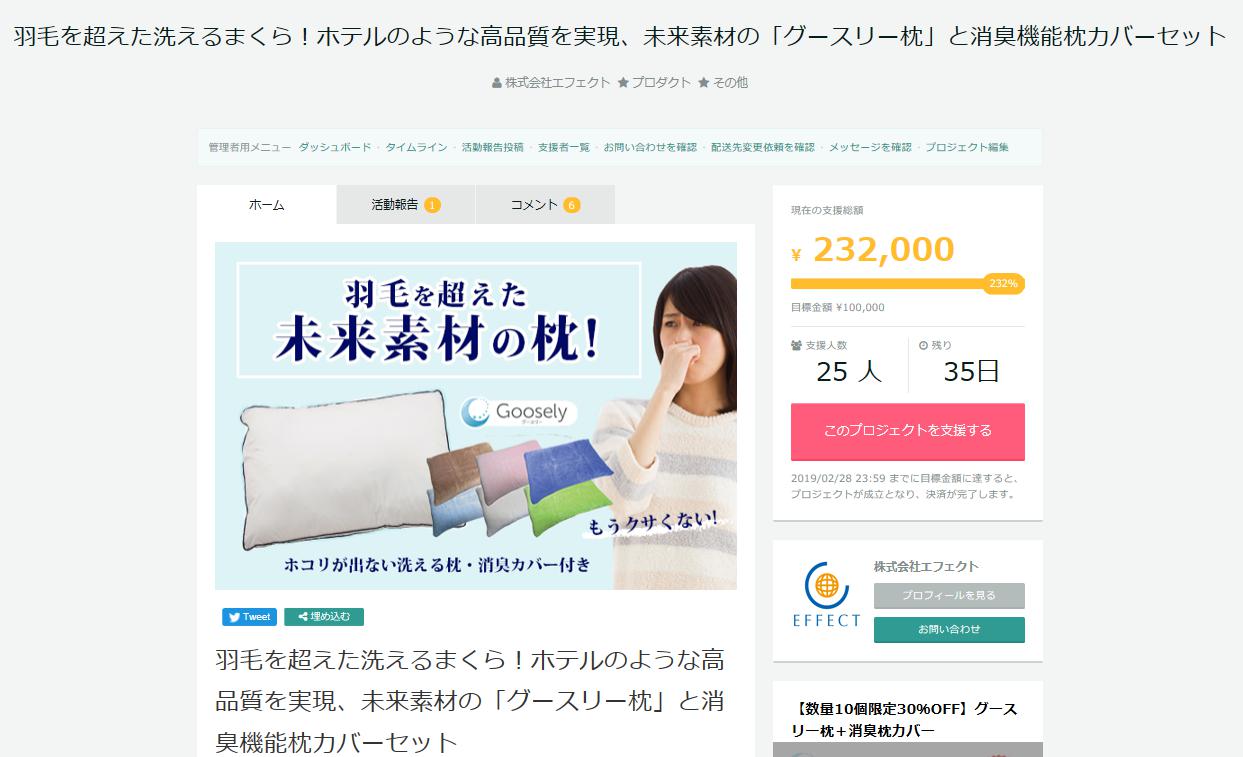Open the 活動報告 tab
The height and width of the screenshot is (757, 1243).
click(406, 204)
